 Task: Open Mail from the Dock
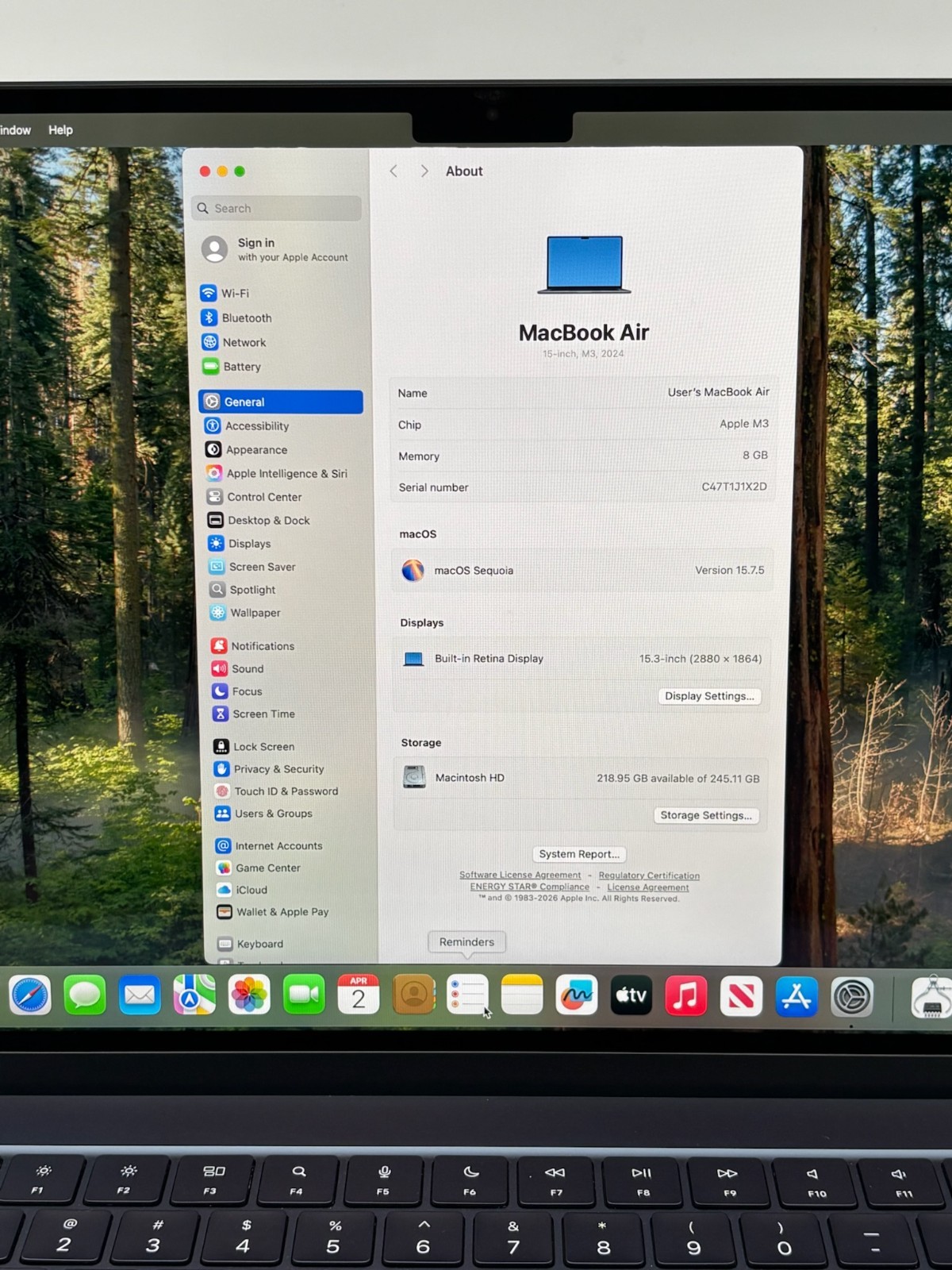(x=140, y=995)
